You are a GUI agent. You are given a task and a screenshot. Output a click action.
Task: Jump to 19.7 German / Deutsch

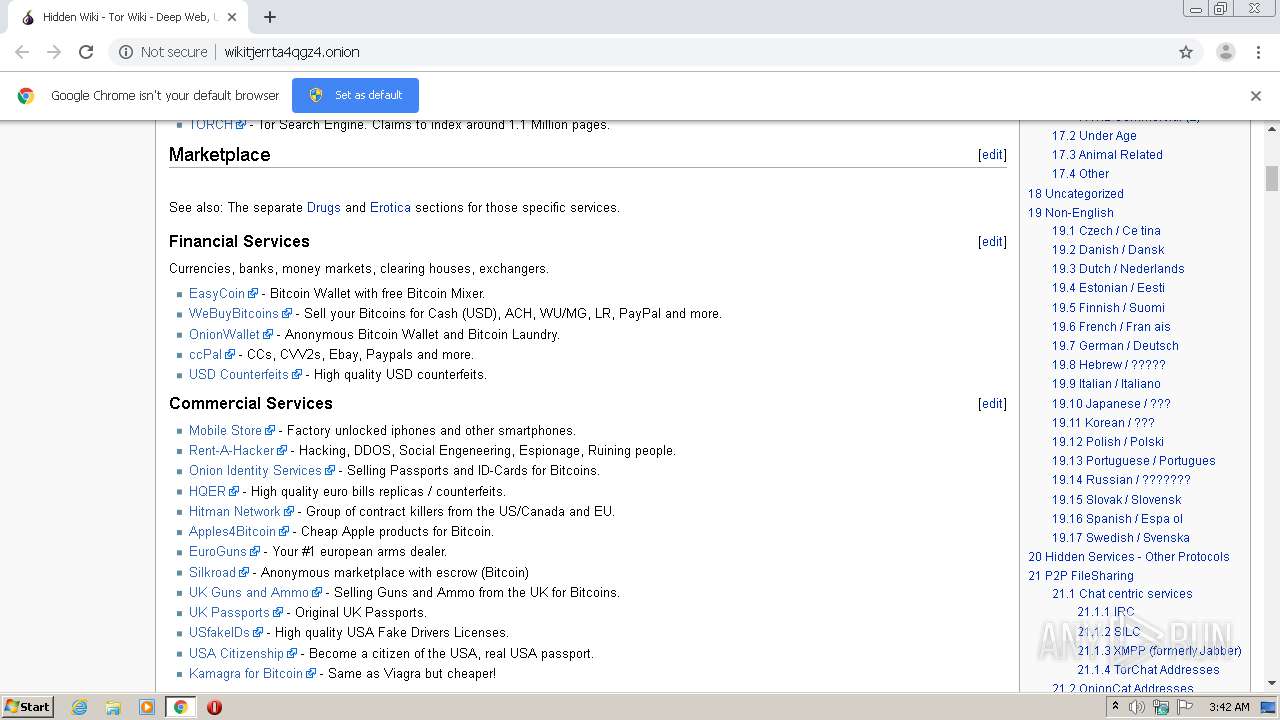(x=1115, y=346)
